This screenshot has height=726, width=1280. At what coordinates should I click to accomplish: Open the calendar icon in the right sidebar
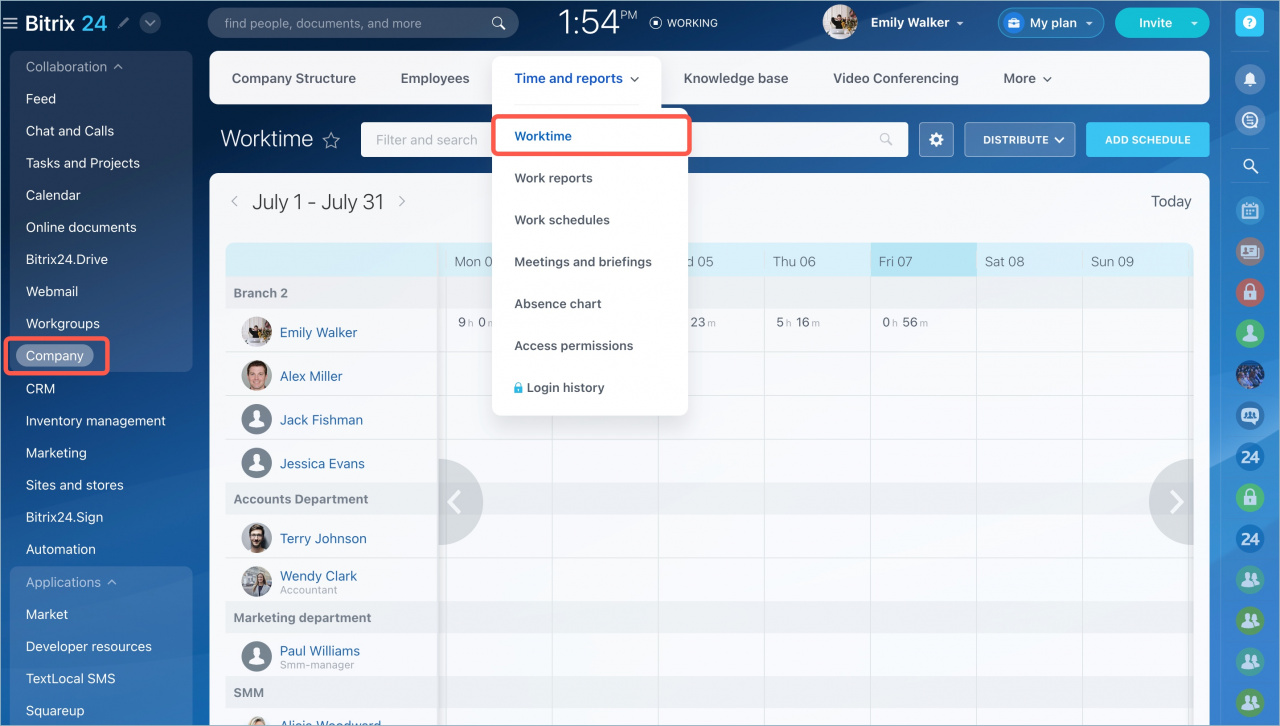coord(1249,210)
